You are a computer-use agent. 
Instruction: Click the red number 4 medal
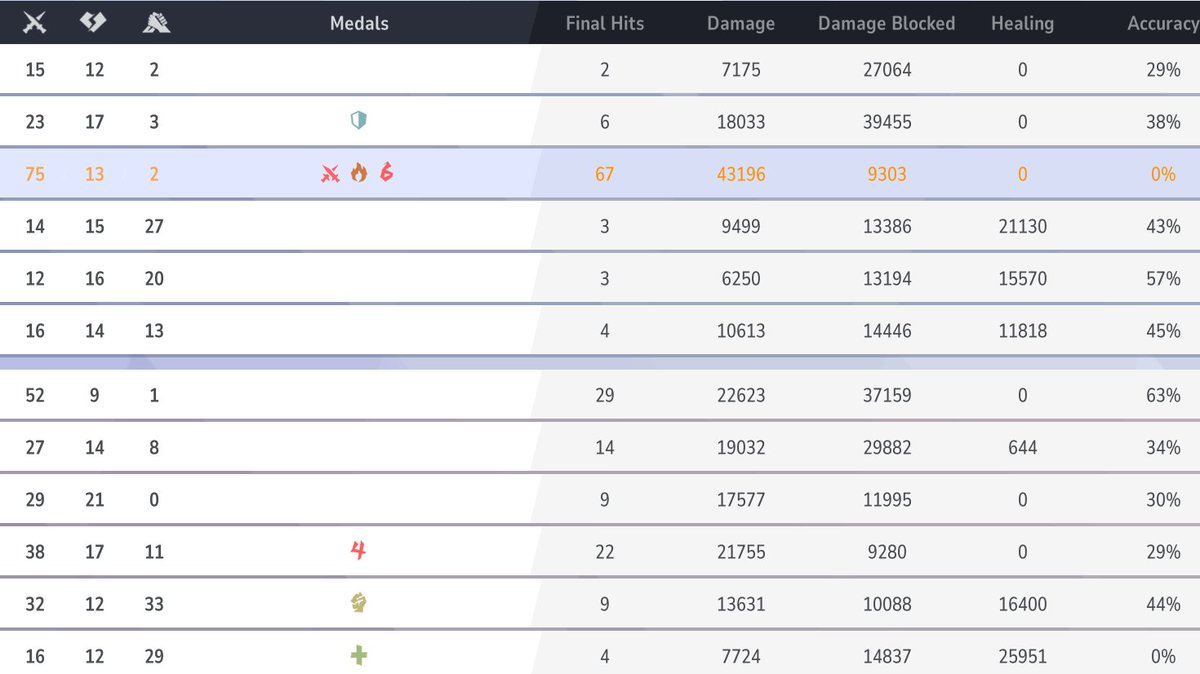[x=358, y=549]
